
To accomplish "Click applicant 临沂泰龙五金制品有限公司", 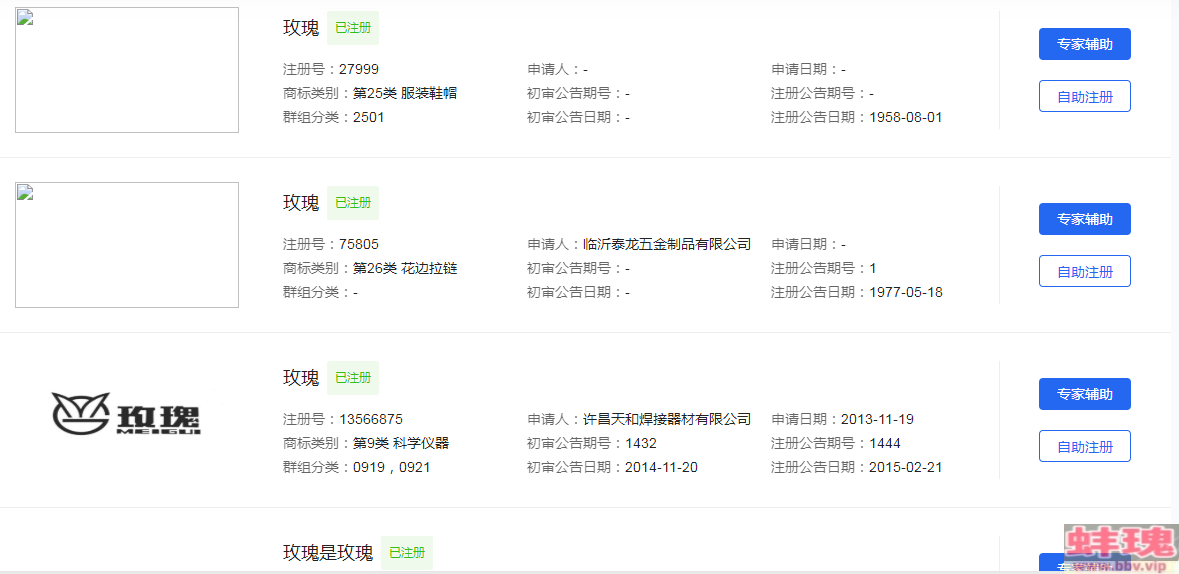I will (x=667, y=244).
